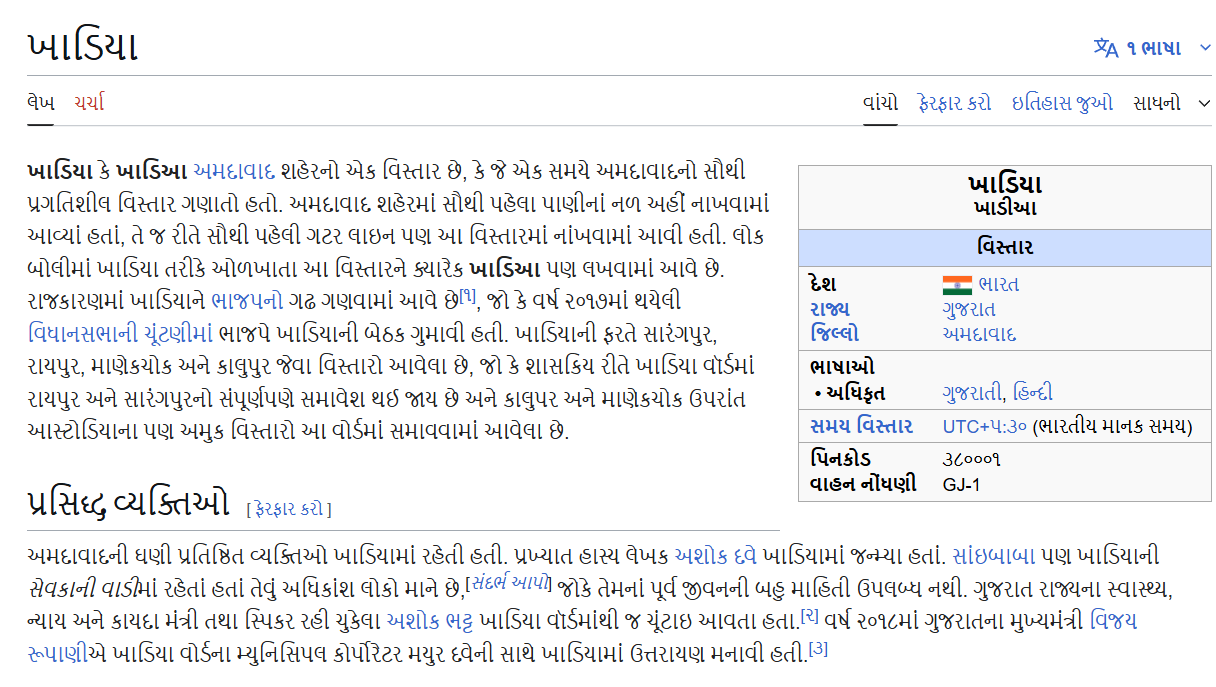Click the ખાડિયા page title heading
The height and width of the screenshot is (687, 1216).
pyautogui.click(x=82, y=47)
